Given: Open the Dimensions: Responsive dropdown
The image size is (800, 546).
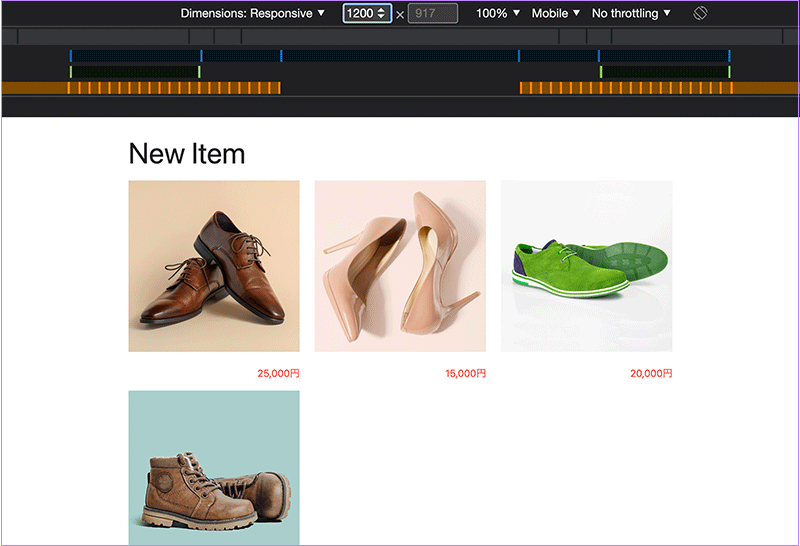Looking at the screenshot, I should pyautogui.click(x=253, y=13).
